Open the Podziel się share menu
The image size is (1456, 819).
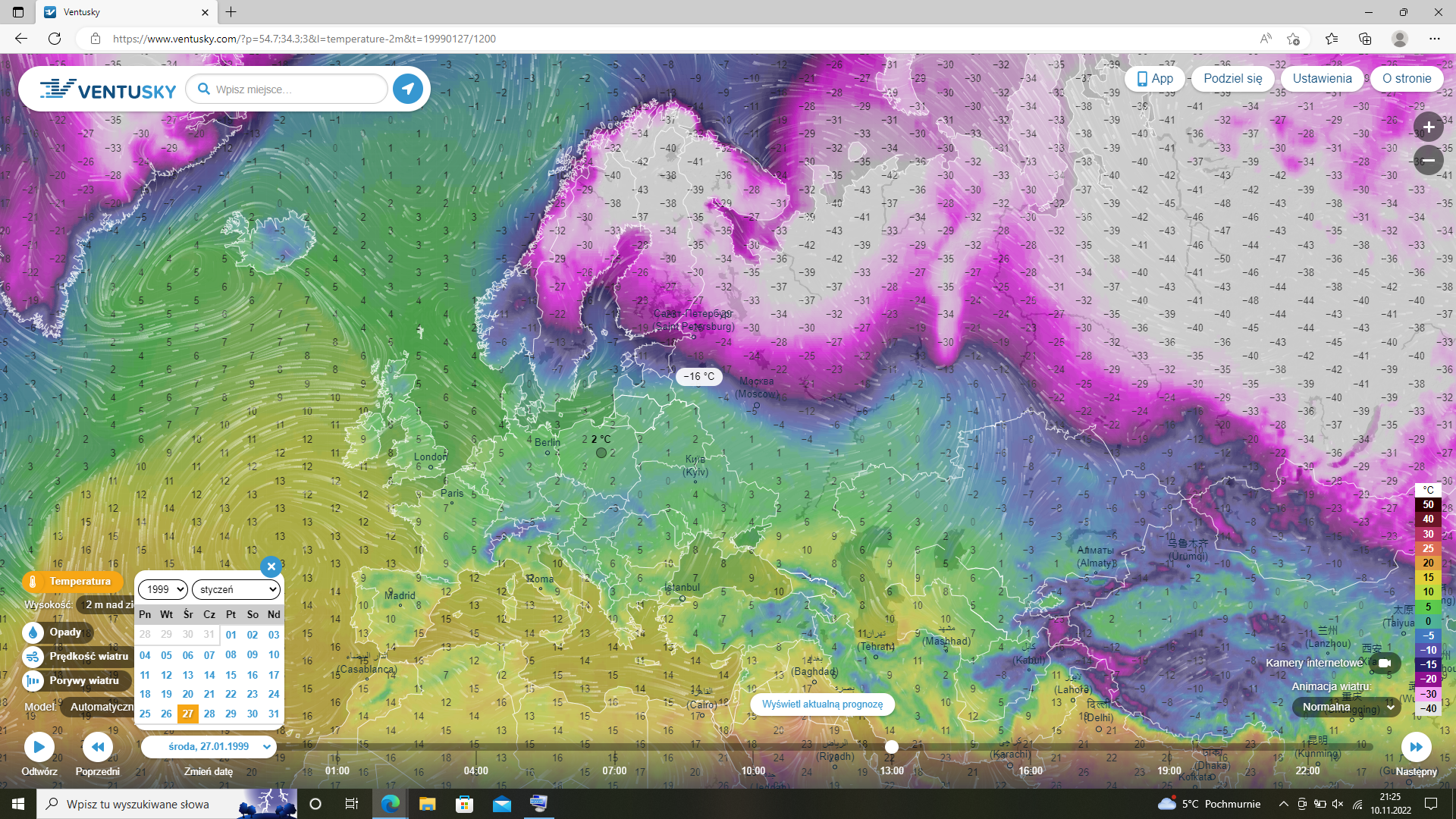point(1232,78)
